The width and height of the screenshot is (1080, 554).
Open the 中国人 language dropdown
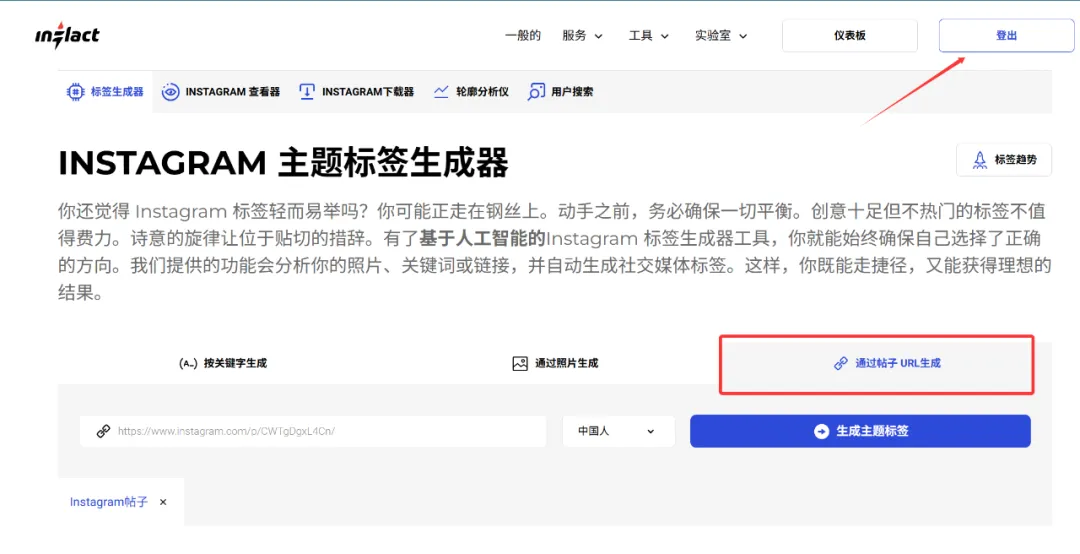[x=619, y=431]
